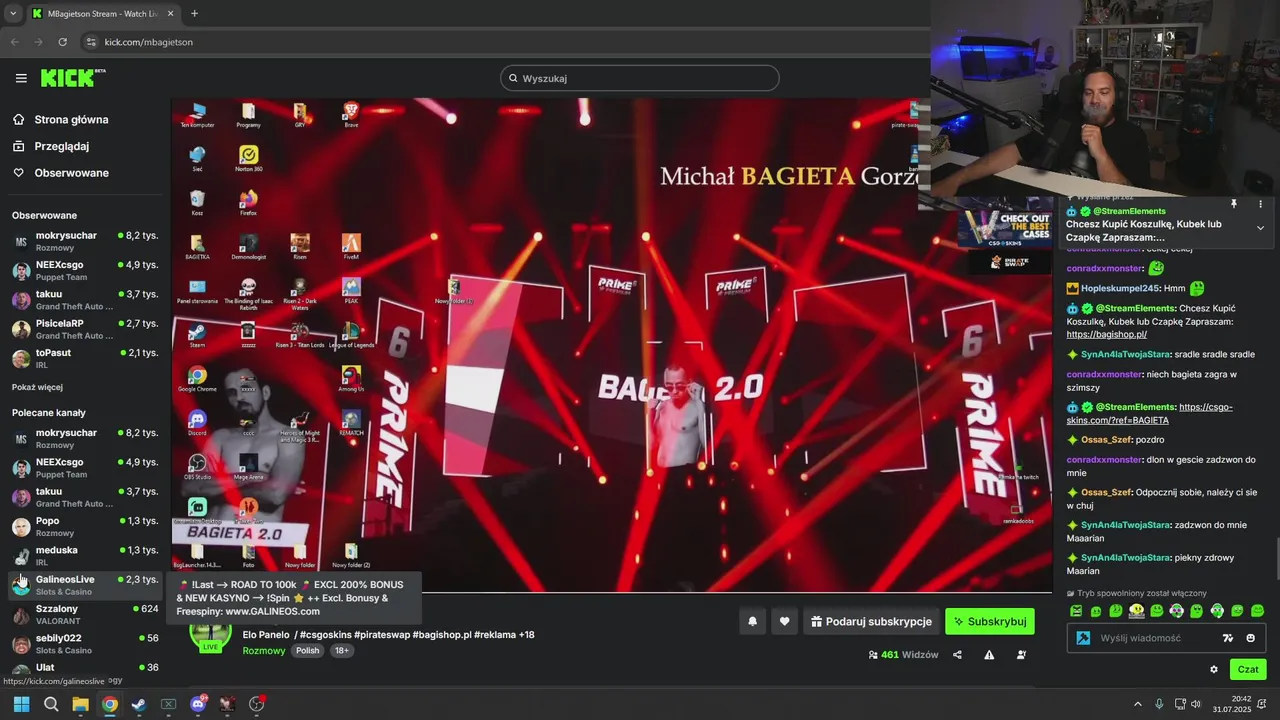Click PEAK game icon on streamed desktop
The height and width of the screenshot is (720, 1280).
tap(351, 290)
